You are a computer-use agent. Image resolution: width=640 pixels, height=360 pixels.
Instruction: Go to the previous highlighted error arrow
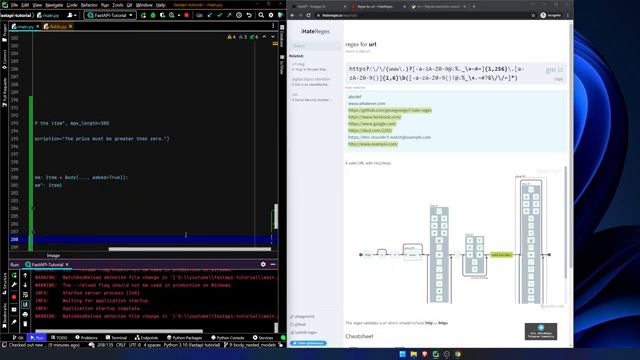[264, 37]
